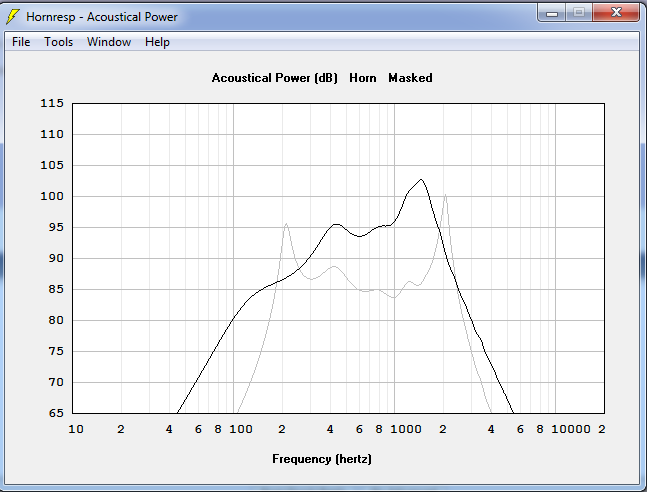Click the 'Hornresp - Acoustical Power' window title
This screenshot has height=492, width=647.
[102, 17]
